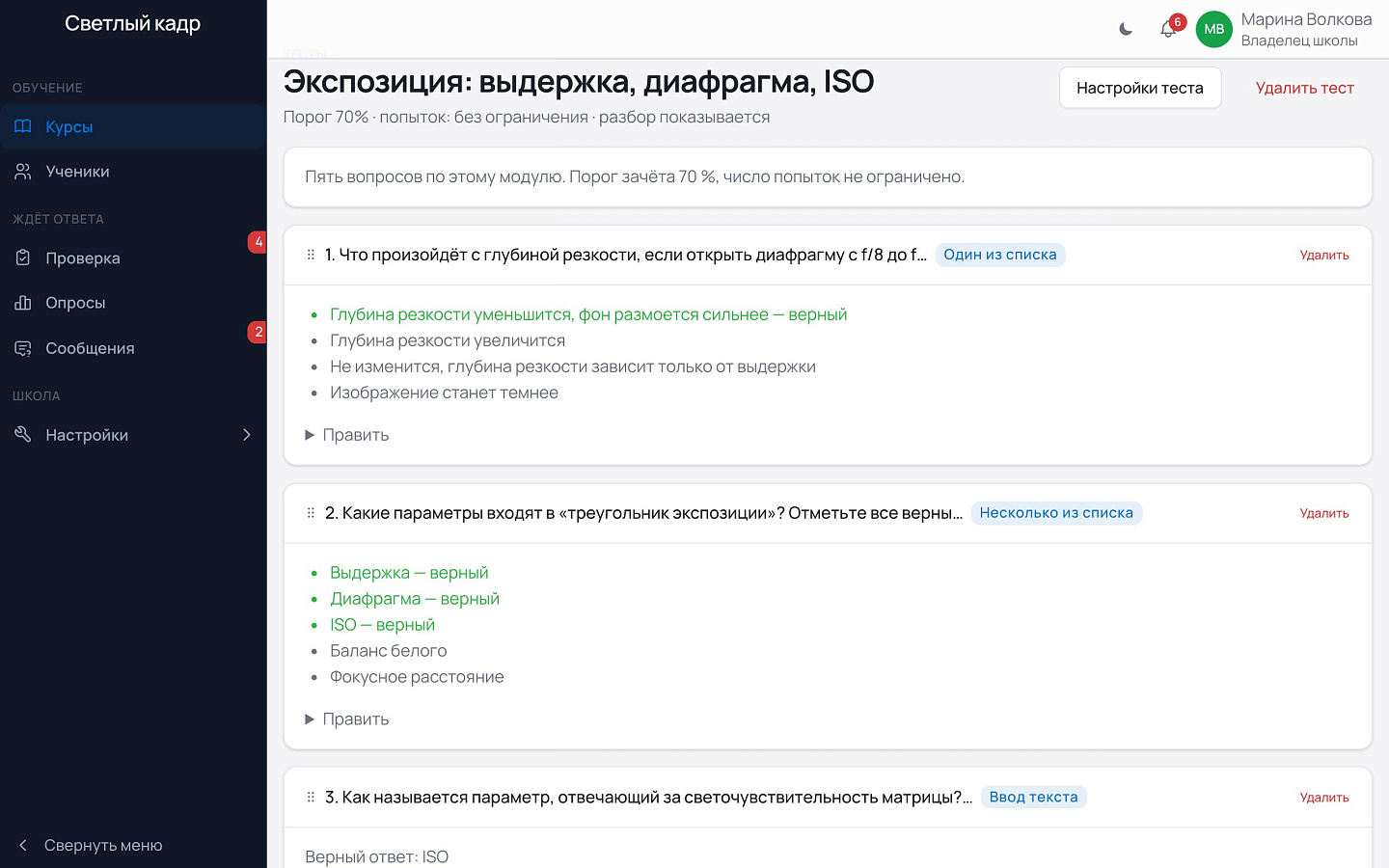Click the Courses book icon

point(23,126)
